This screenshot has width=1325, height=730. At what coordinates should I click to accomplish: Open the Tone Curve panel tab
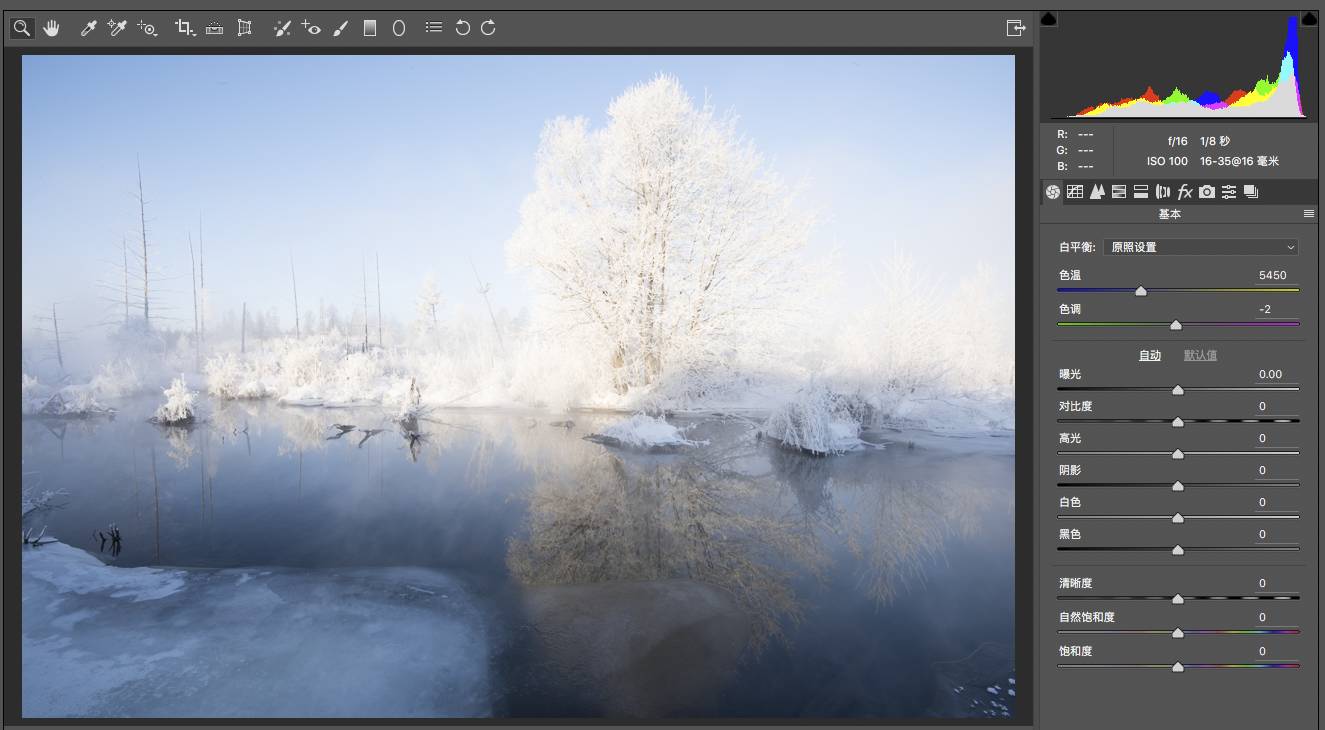tap(1075, 192)
